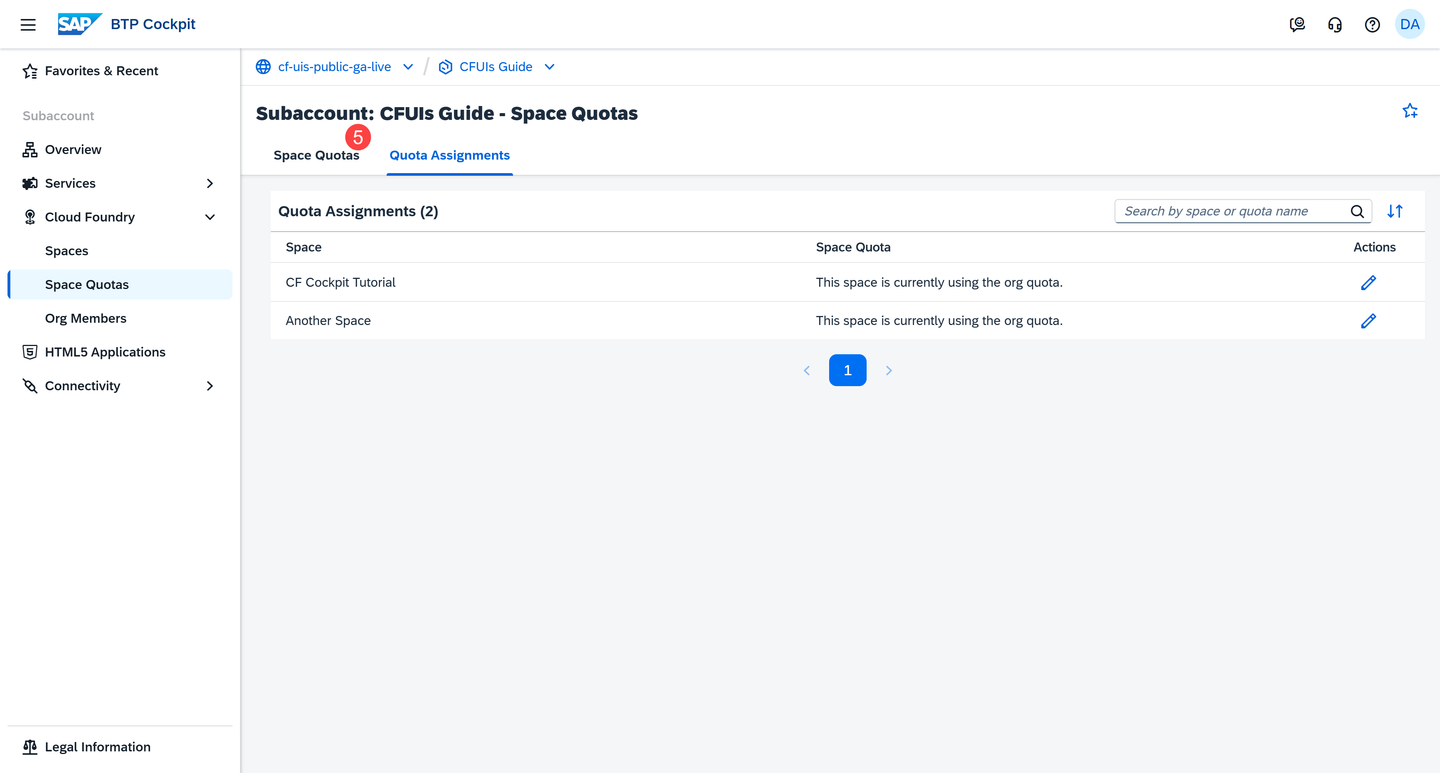Click the search magnifier icon
Screen dimensions: 1440x773
[1357, 211]
